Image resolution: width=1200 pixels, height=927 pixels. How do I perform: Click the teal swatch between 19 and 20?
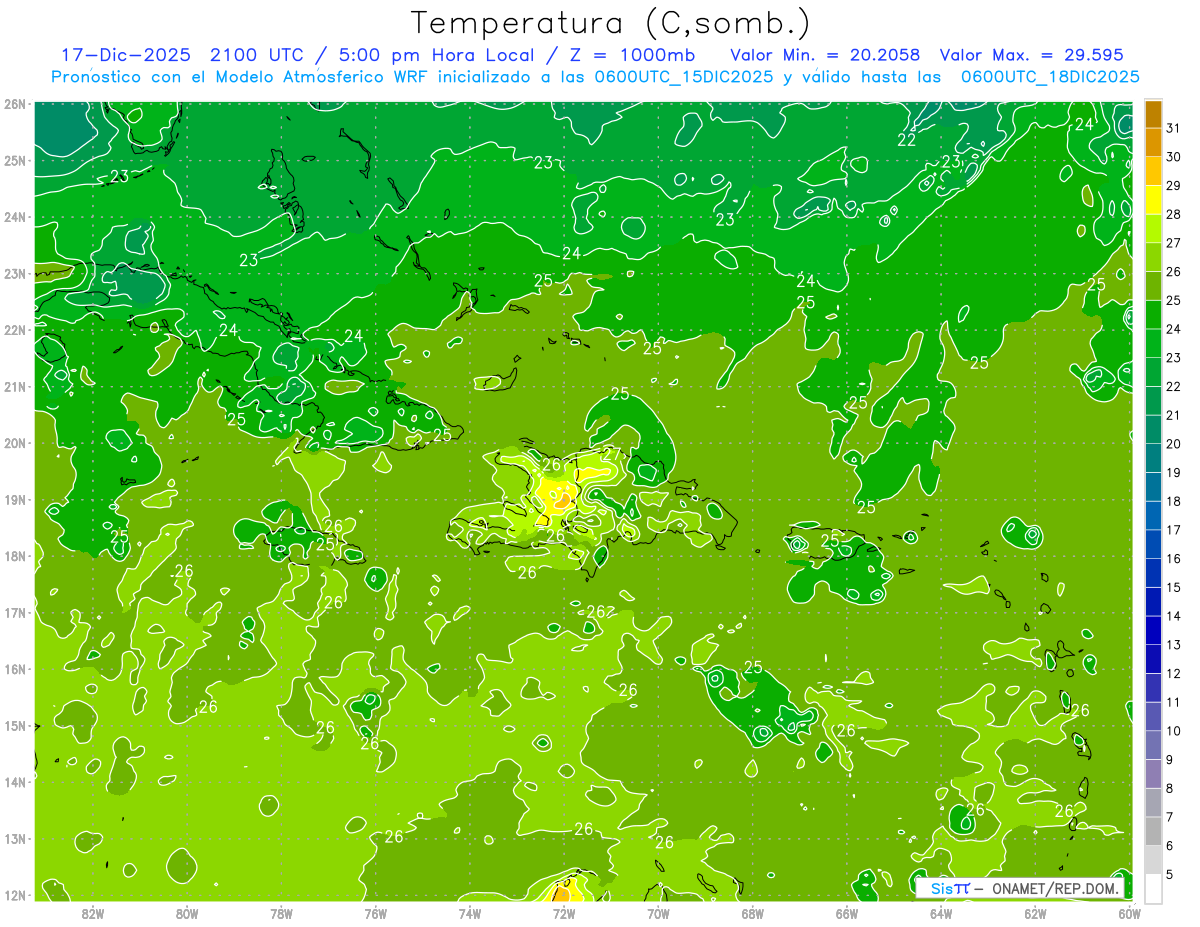pyautogui.click(x=1153, y=458)
